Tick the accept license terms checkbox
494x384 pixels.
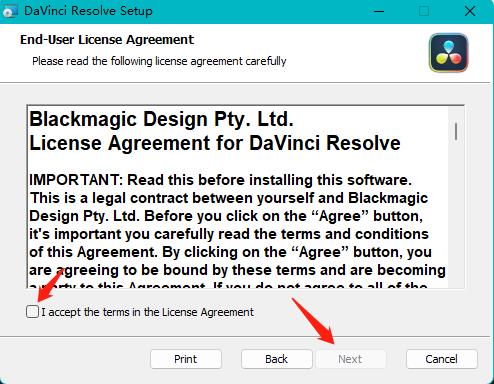click(32, 312)
